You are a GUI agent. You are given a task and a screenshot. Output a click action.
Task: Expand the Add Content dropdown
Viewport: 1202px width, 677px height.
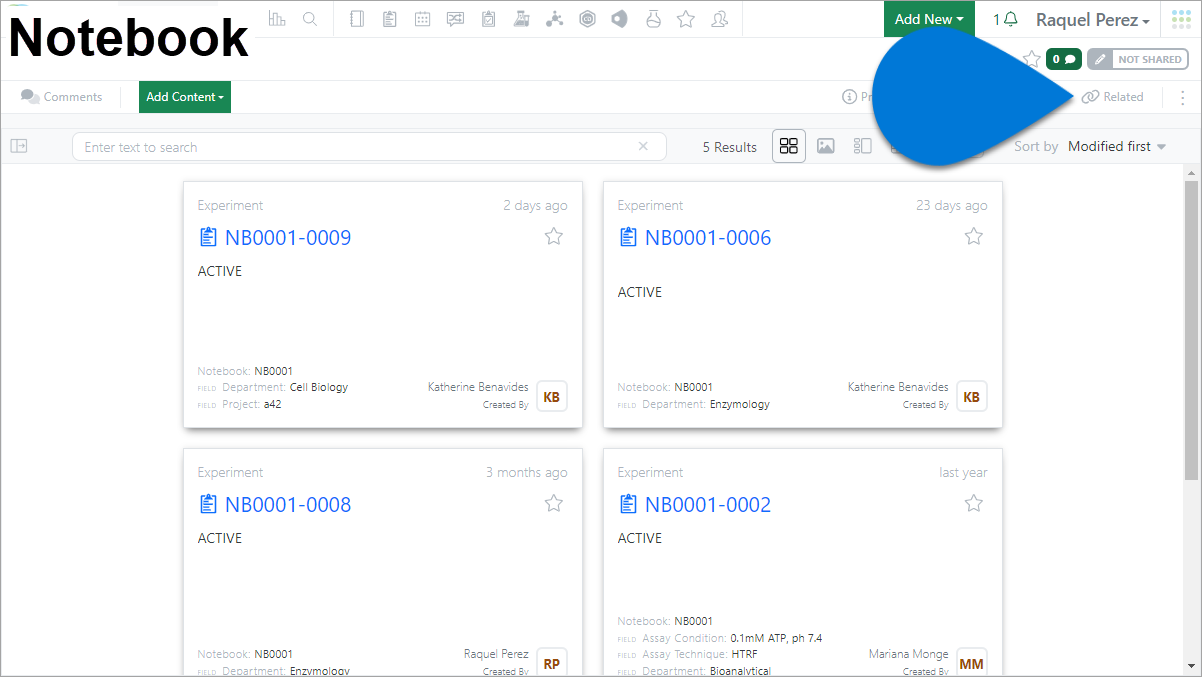point(185,97)
